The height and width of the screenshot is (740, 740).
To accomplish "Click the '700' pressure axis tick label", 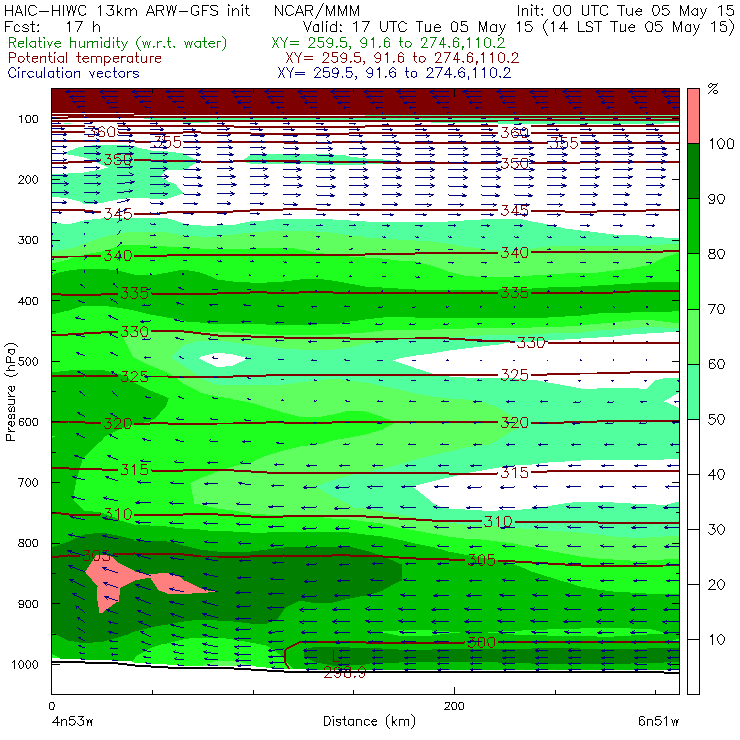I will pyautogui.click(x=28, y=482).
